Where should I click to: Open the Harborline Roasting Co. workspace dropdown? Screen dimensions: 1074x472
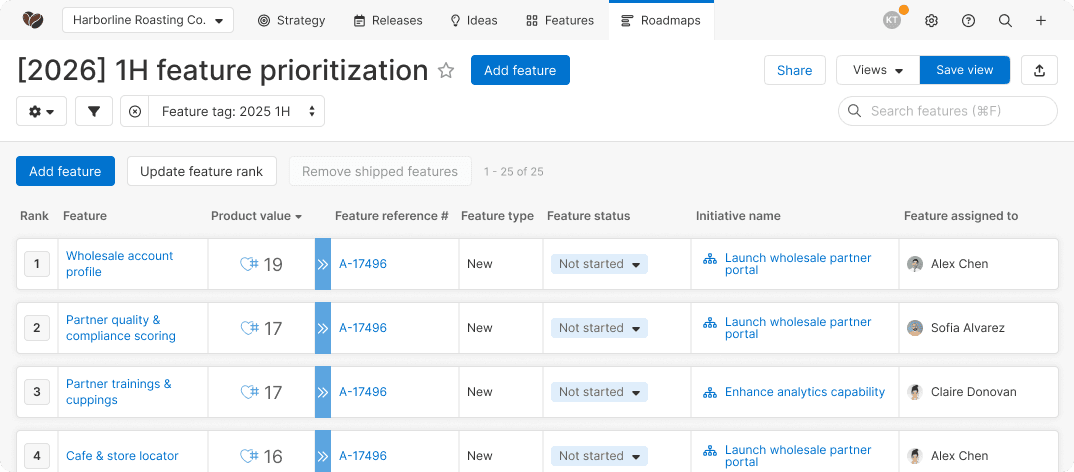point(148,20)
